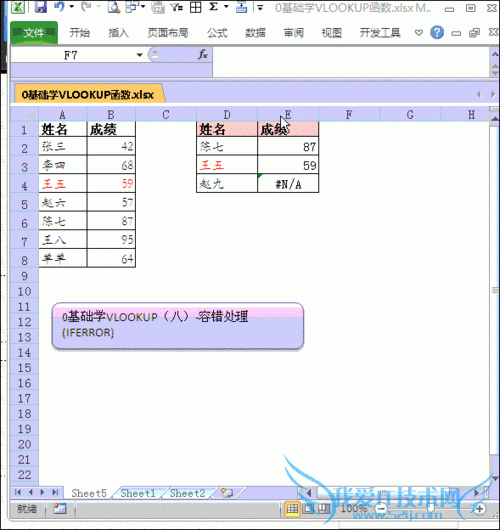
Task: Undo the last action in quick access toolbar
Action: pos(59,7)
